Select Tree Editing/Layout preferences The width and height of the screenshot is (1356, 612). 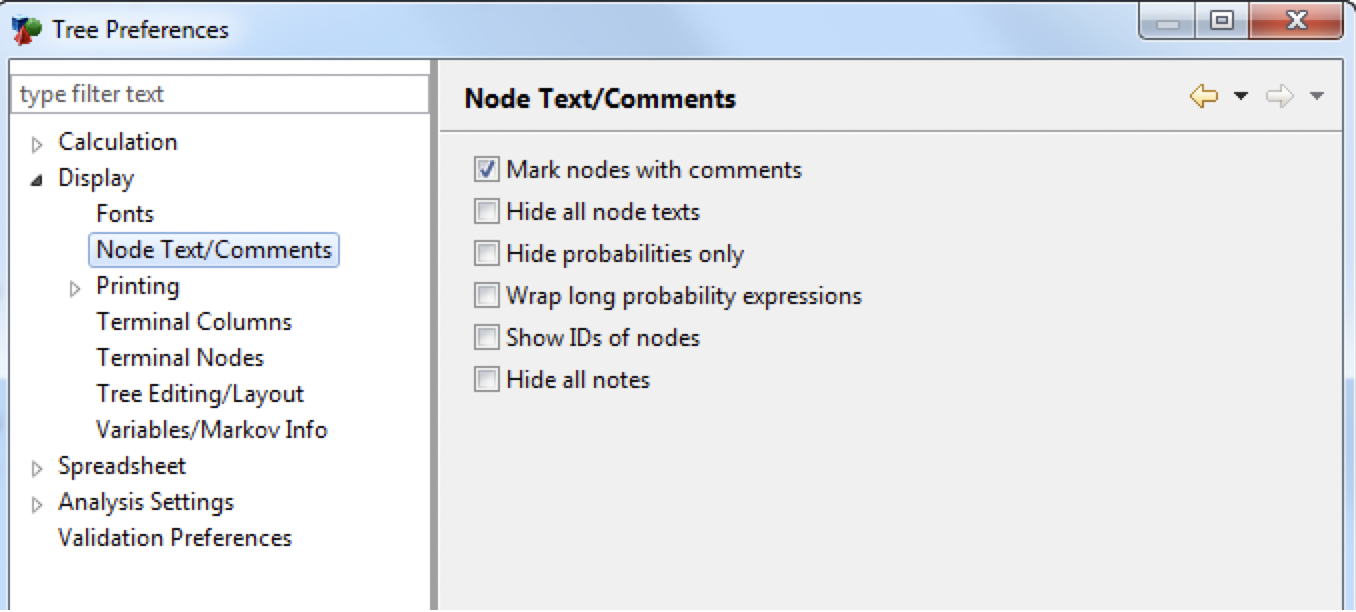click(x=199, y=393)
